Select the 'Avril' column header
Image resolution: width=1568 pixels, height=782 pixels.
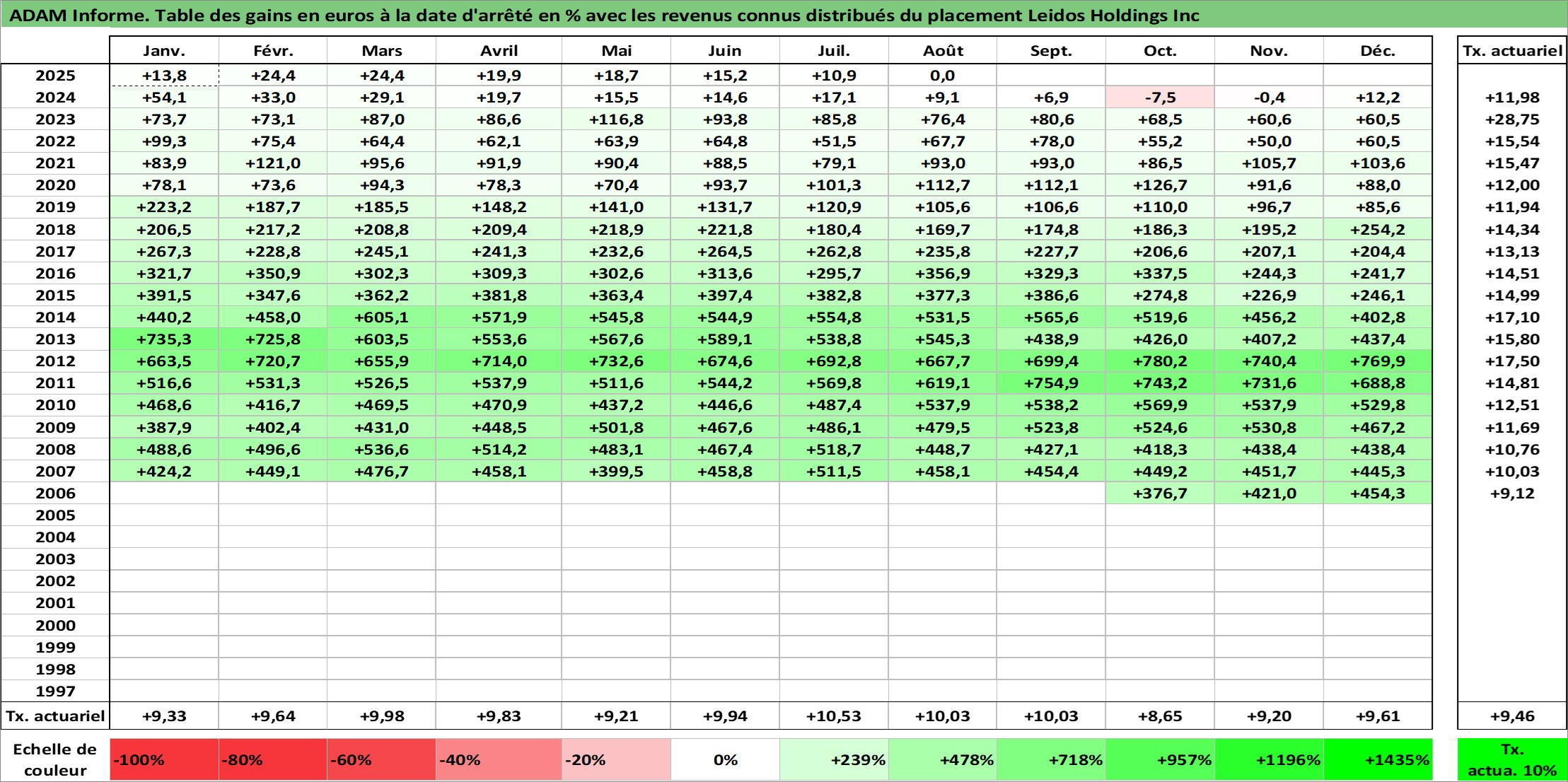499,51
